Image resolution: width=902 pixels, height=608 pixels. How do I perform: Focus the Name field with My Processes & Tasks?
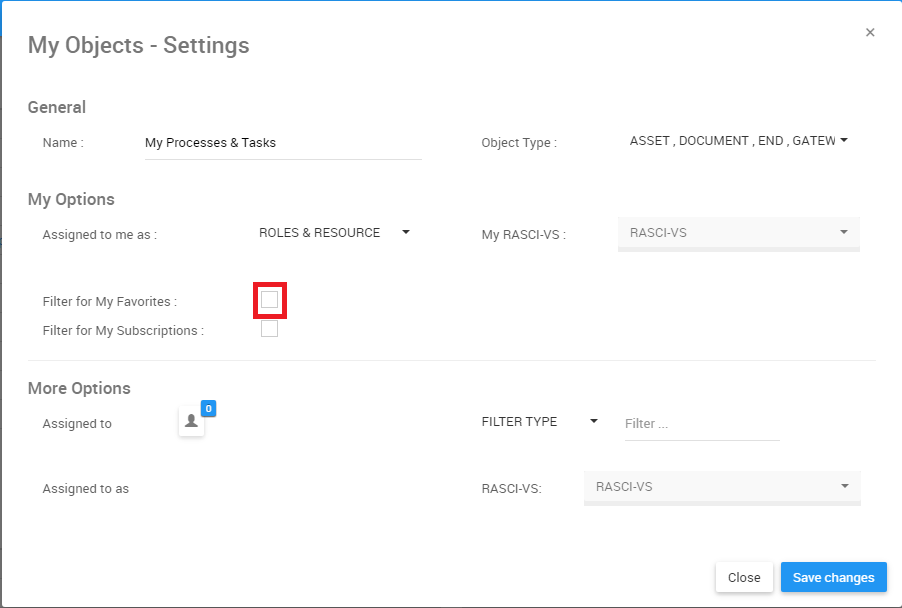tap(282, 143)
